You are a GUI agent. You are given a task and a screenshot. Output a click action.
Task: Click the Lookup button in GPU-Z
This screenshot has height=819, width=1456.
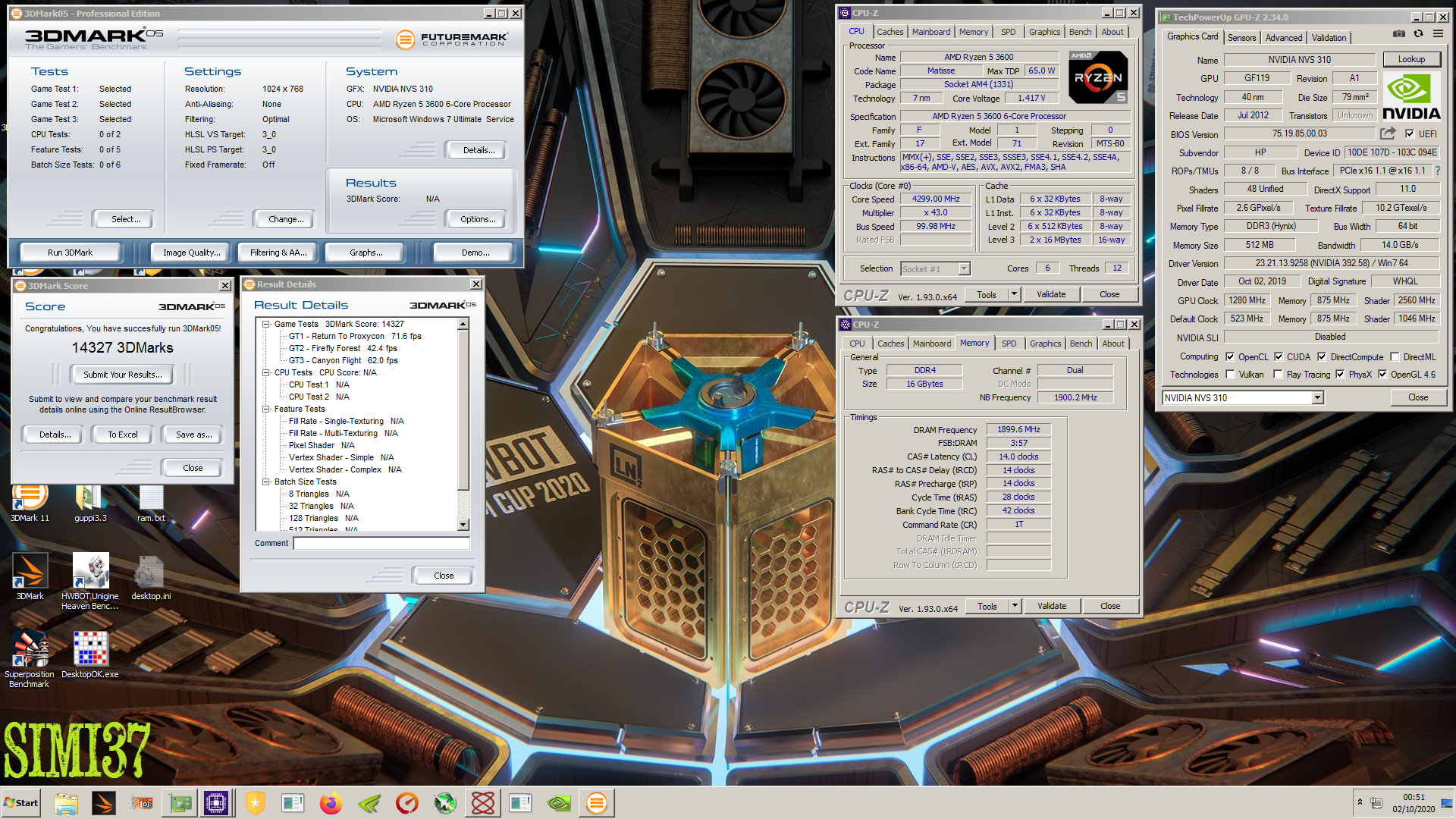(x=1410, y=59)
